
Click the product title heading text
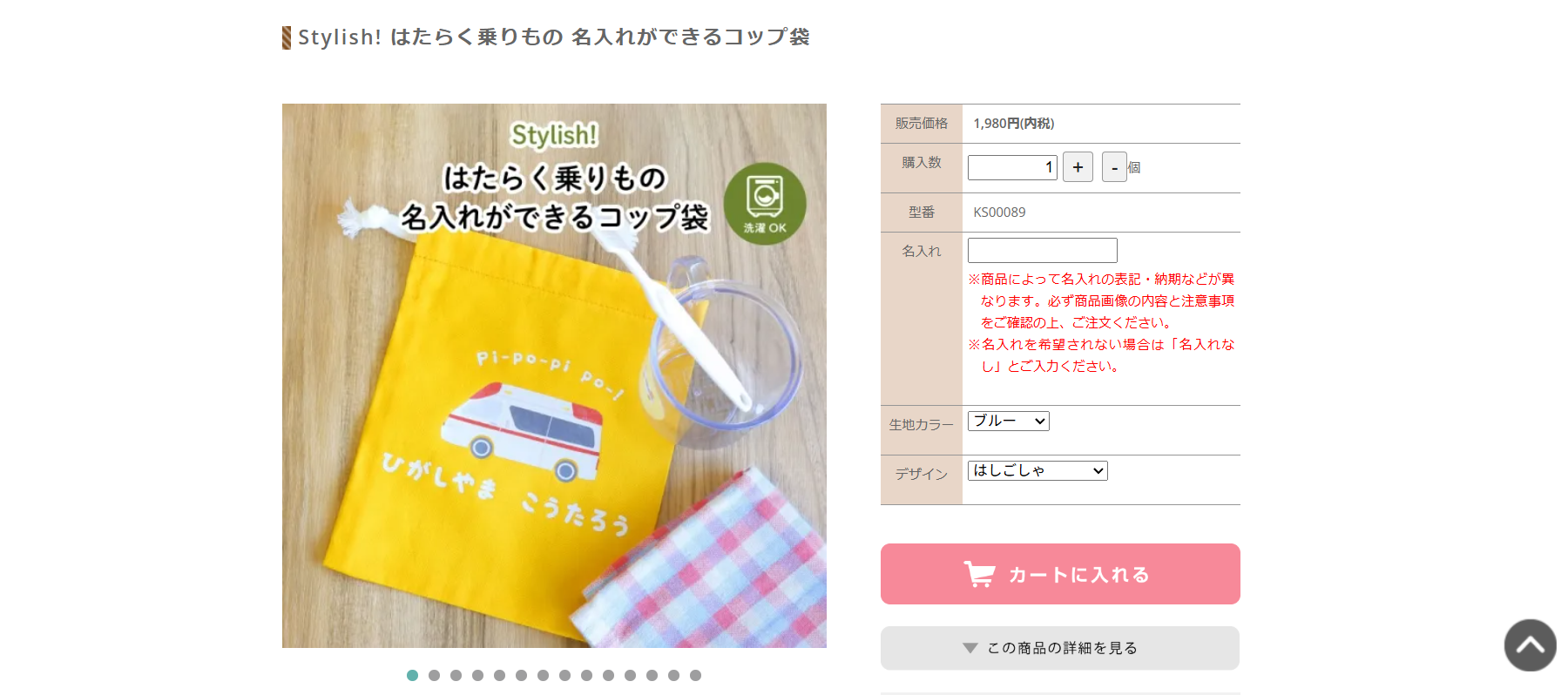(554, 37)
